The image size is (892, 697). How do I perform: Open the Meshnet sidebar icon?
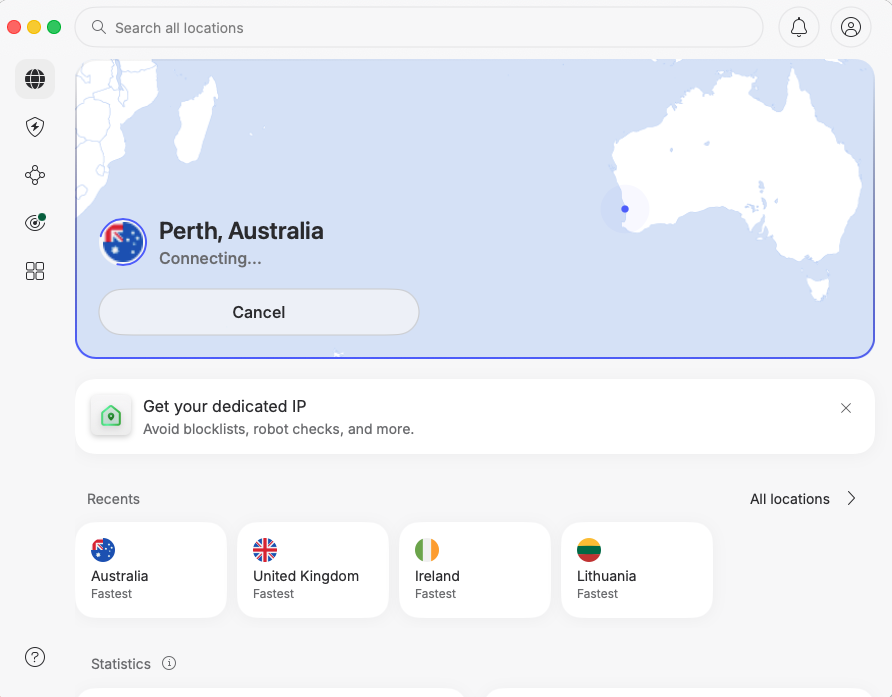coord(35,175)
